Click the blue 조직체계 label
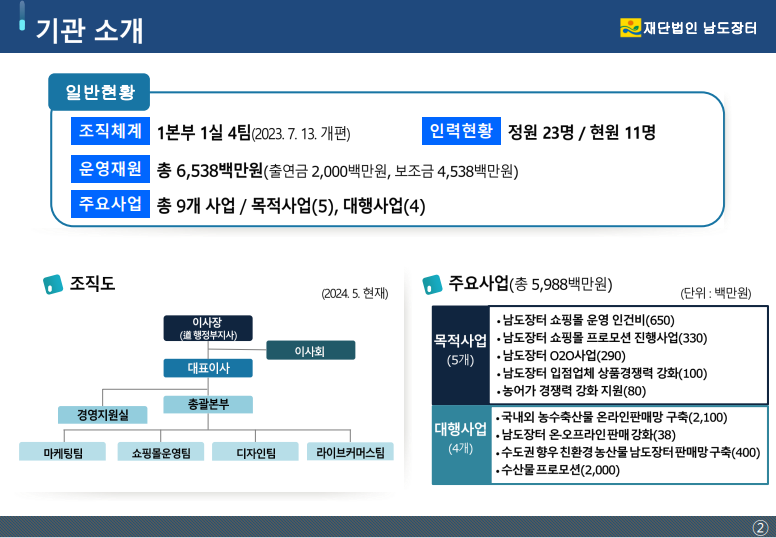This screenshot has width=776, height=538. (110, 131)
